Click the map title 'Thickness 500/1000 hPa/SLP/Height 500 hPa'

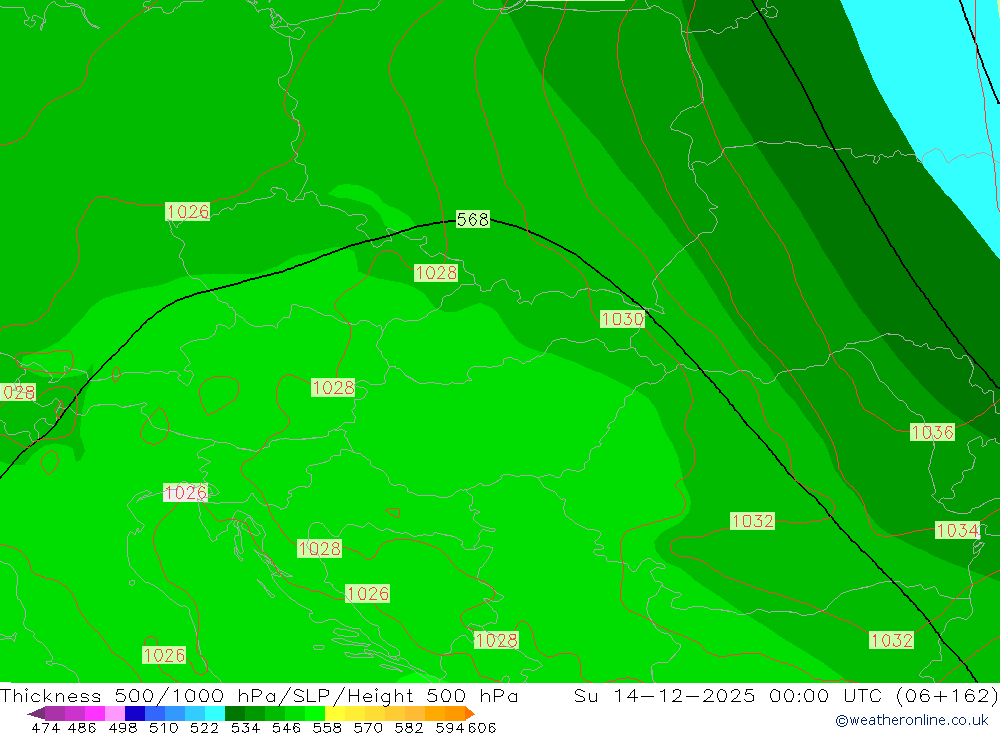point(259,695)
